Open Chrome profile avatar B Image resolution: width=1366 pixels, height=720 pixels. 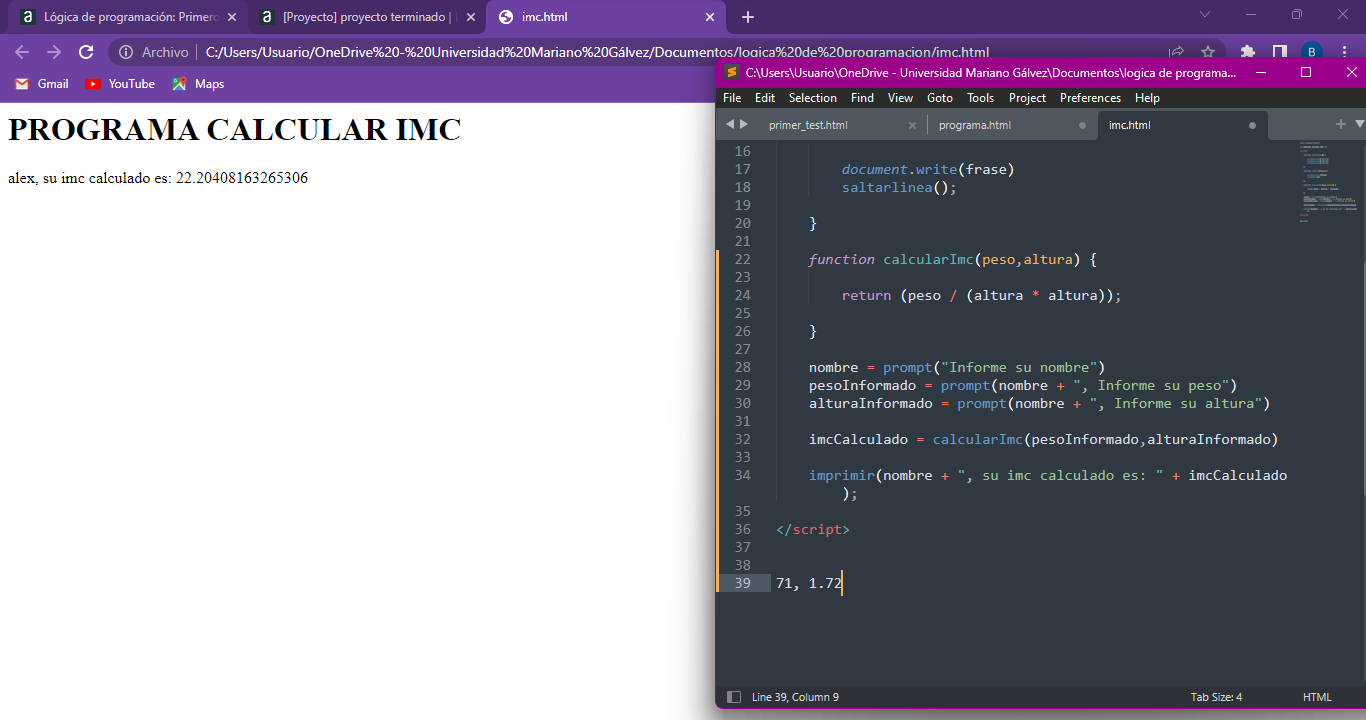[x=1312, y=52]
